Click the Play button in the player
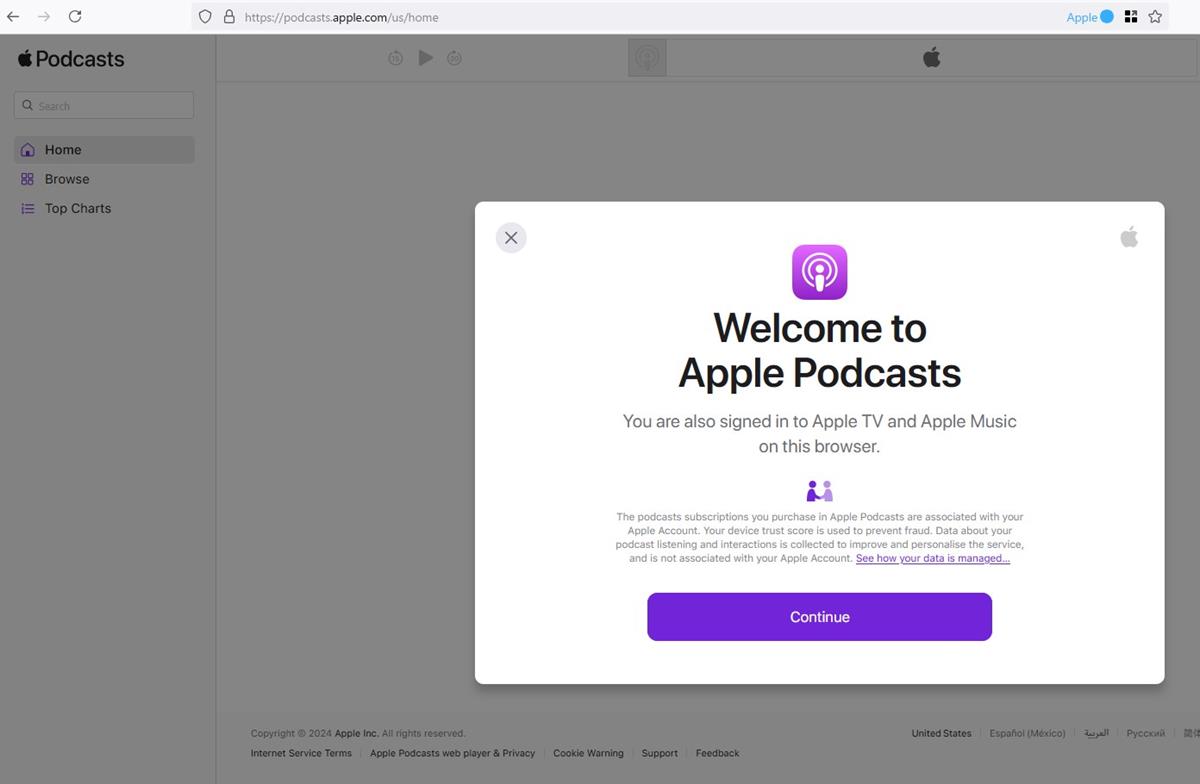Screen dimensions: 1200x784 [x=425, y=58]
